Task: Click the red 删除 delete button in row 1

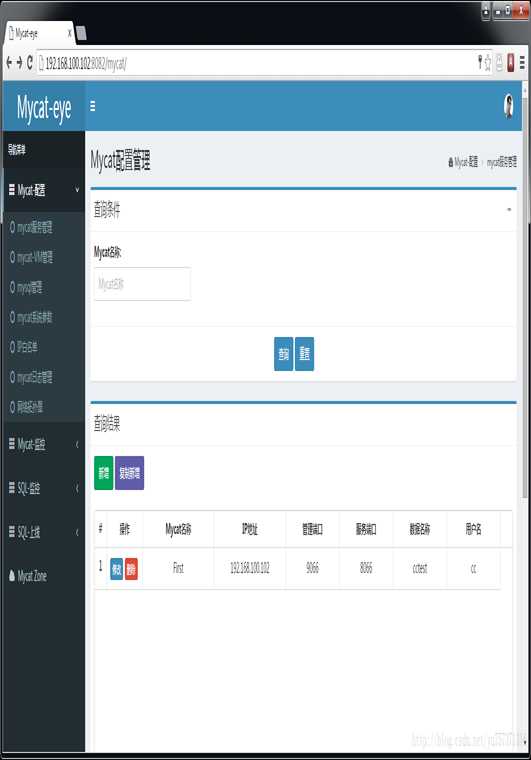Action: [131, 569]
